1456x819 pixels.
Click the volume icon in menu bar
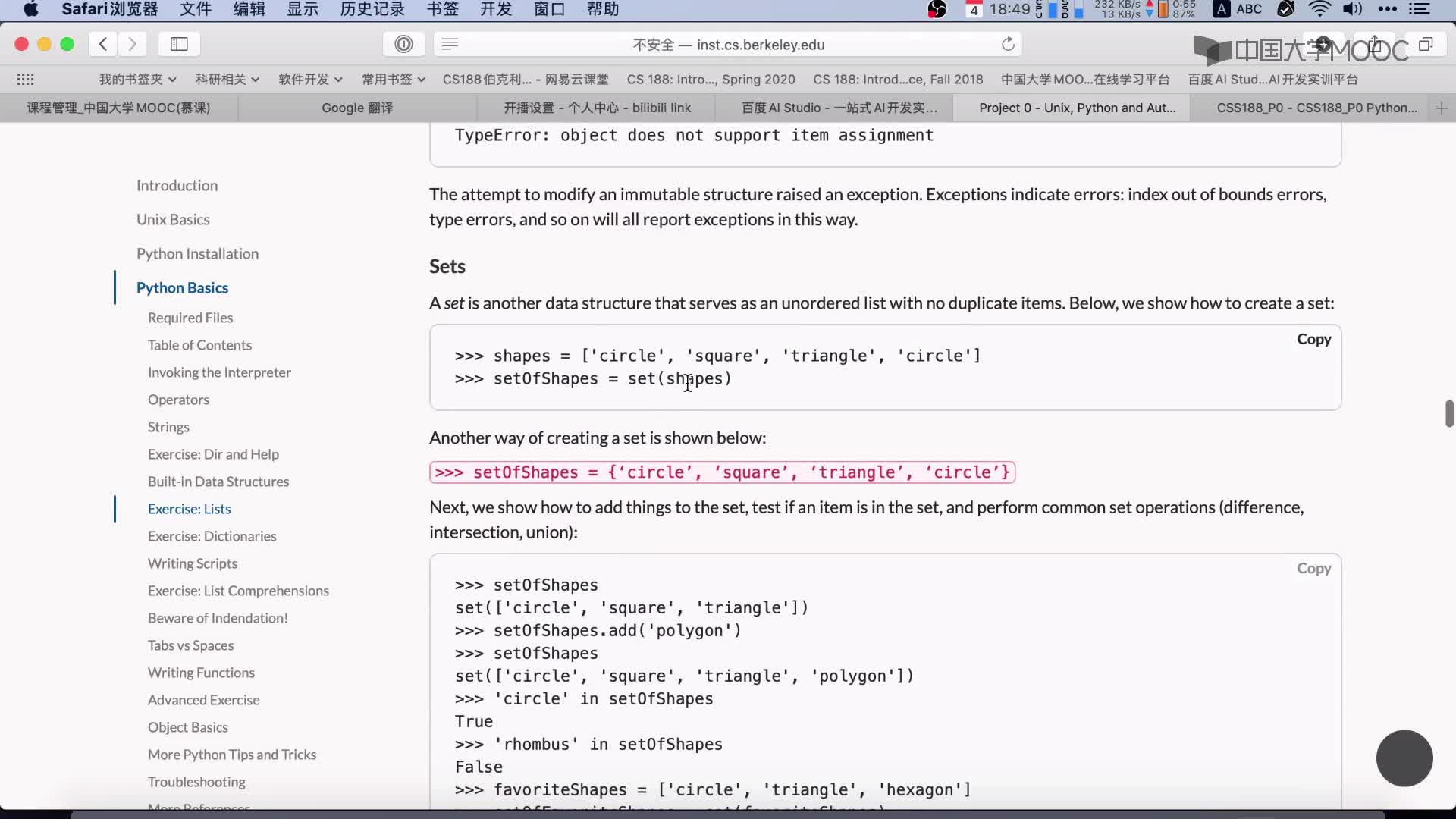1352,9
